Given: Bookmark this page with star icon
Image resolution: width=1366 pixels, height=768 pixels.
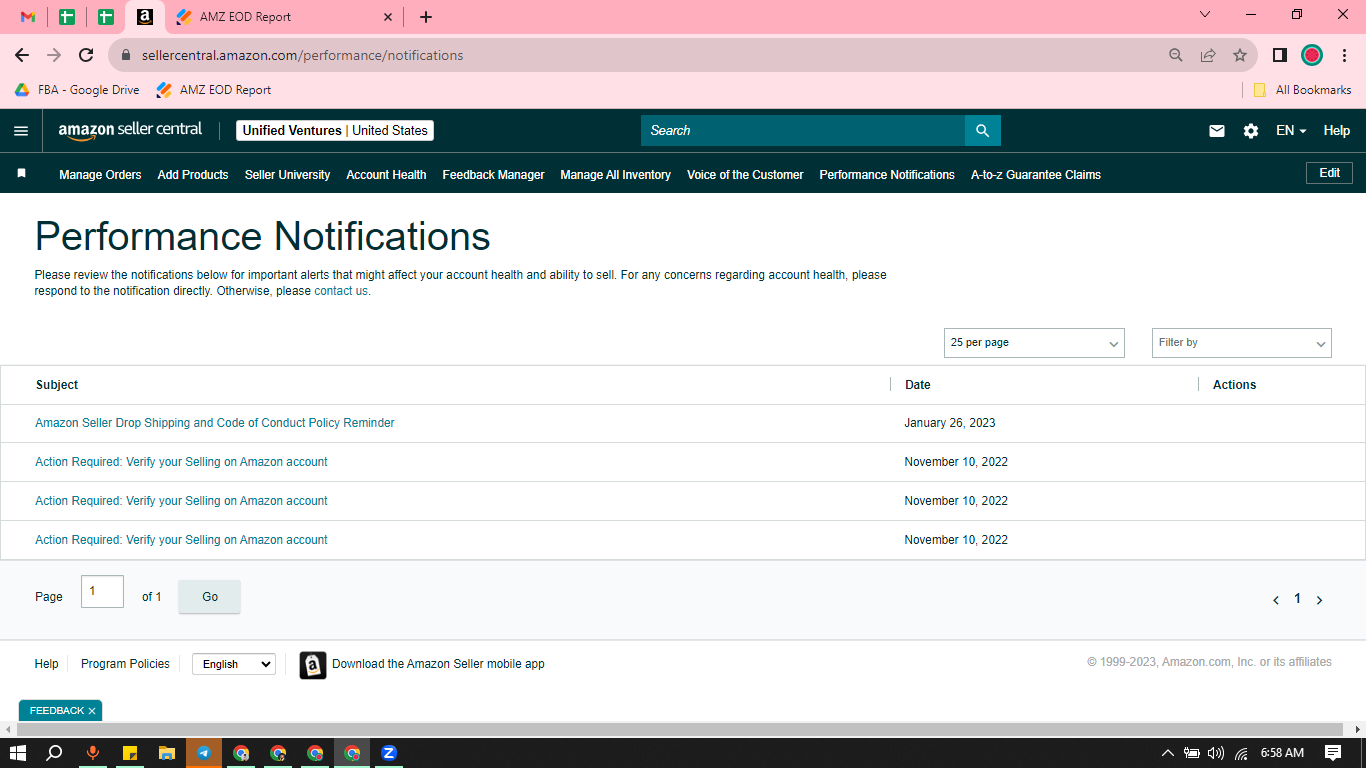Looking at the screenshot, I should [1240, 55].
